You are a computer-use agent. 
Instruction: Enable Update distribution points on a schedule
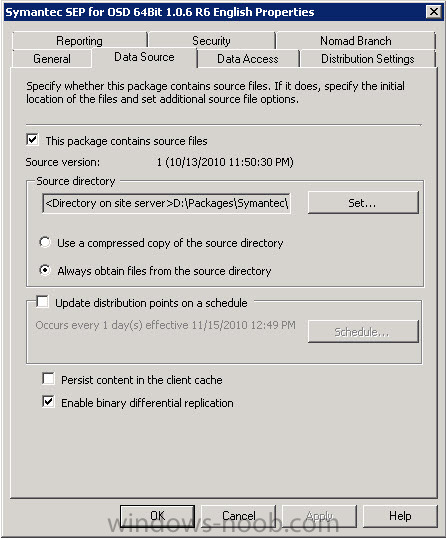(x=43, y=302)
